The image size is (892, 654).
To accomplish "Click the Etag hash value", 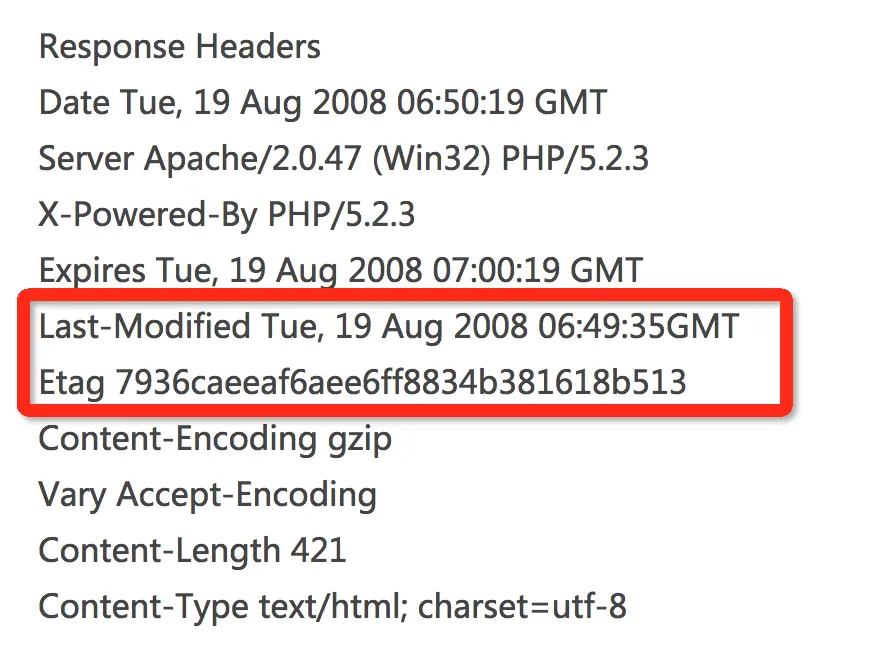I will pos(401,382).
